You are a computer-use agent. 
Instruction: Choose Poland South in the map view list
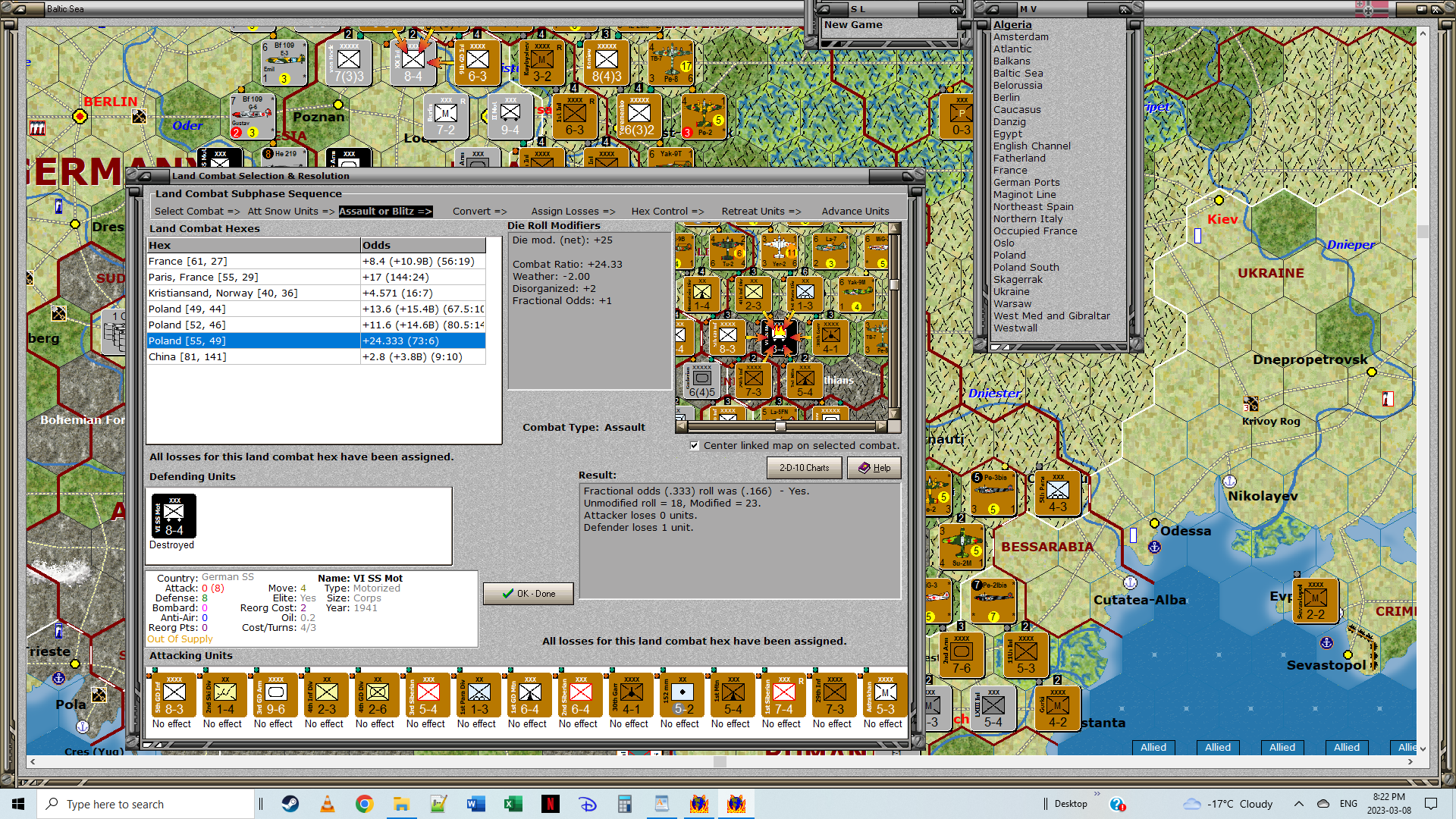1026,268
